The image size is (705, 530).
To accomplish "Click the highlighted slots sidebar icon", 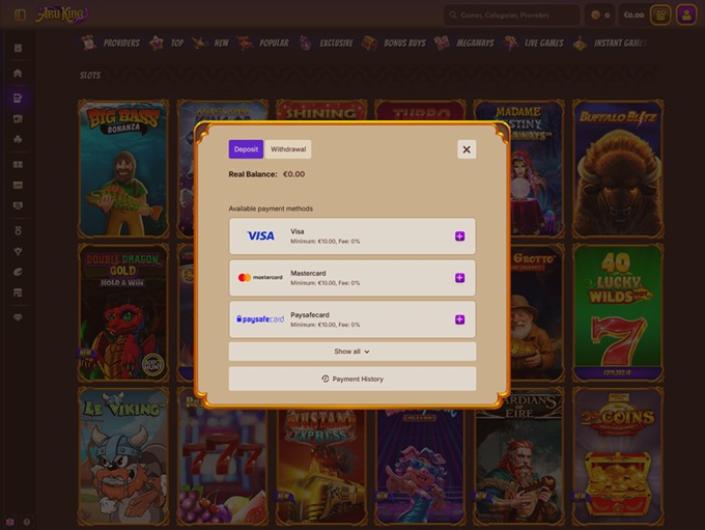I will coord(18,97).
